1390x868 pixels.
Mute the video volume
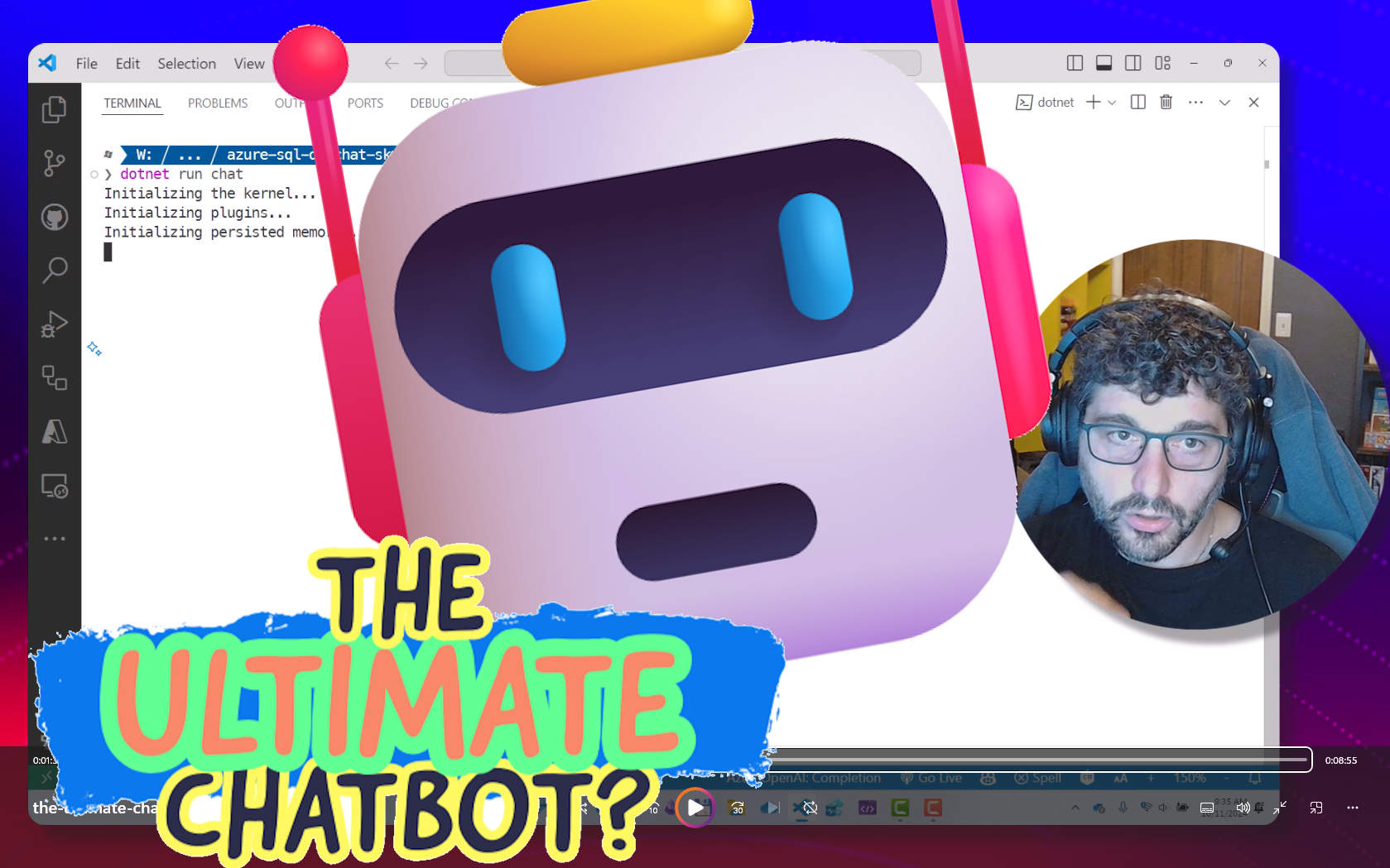point(1243,808)
